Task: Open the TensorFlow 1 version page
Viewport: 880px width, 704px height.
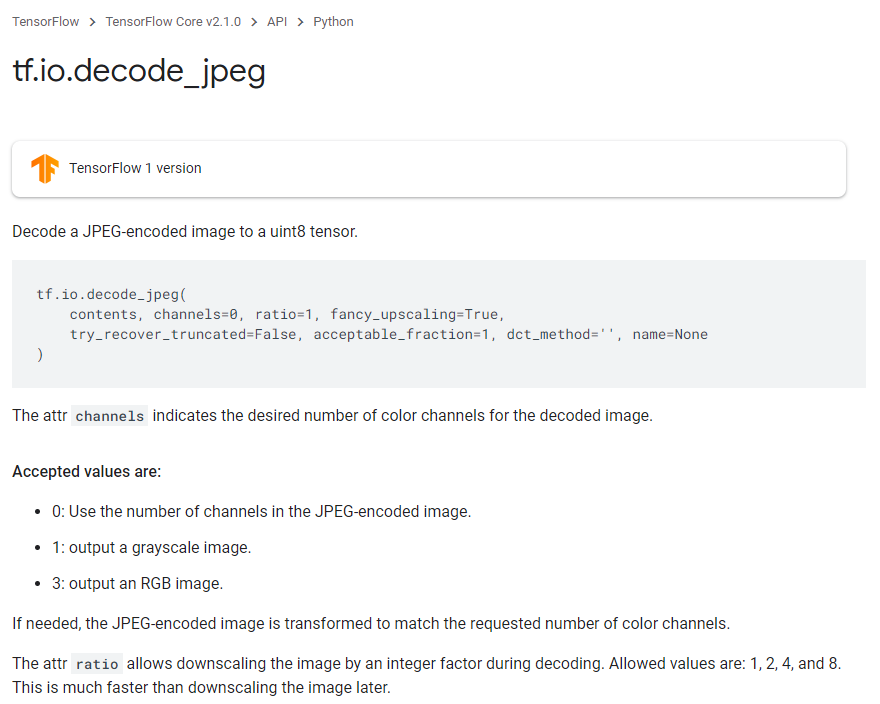Action: 135,168
